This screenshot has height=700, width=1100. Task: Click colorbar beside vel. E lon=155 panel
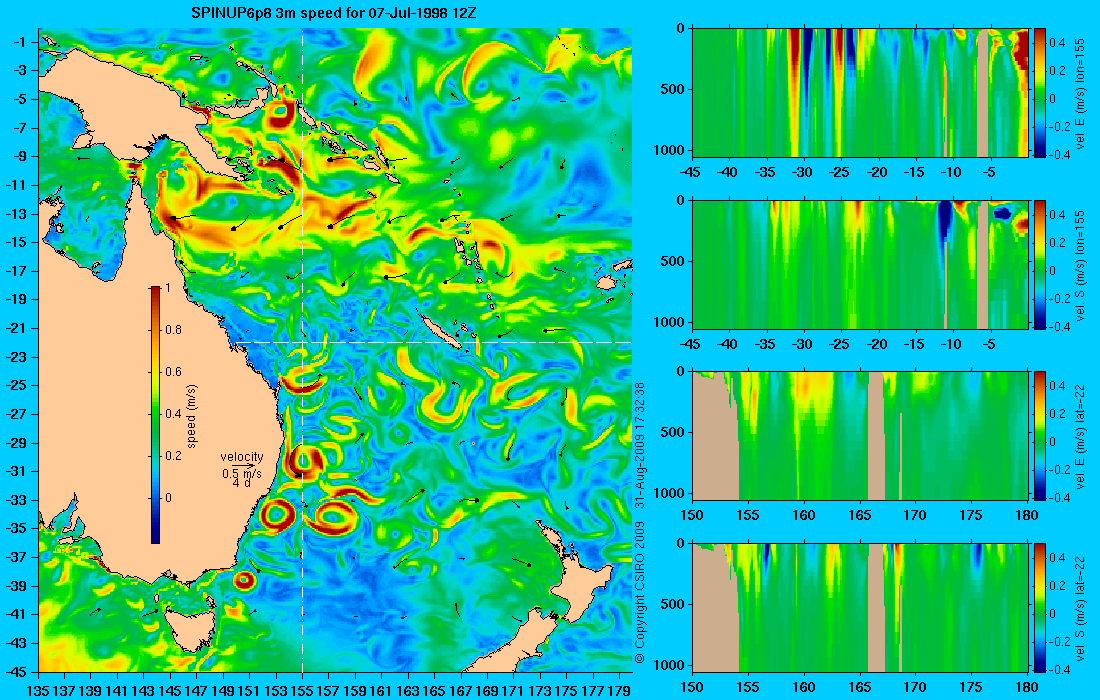point(1040,93)
